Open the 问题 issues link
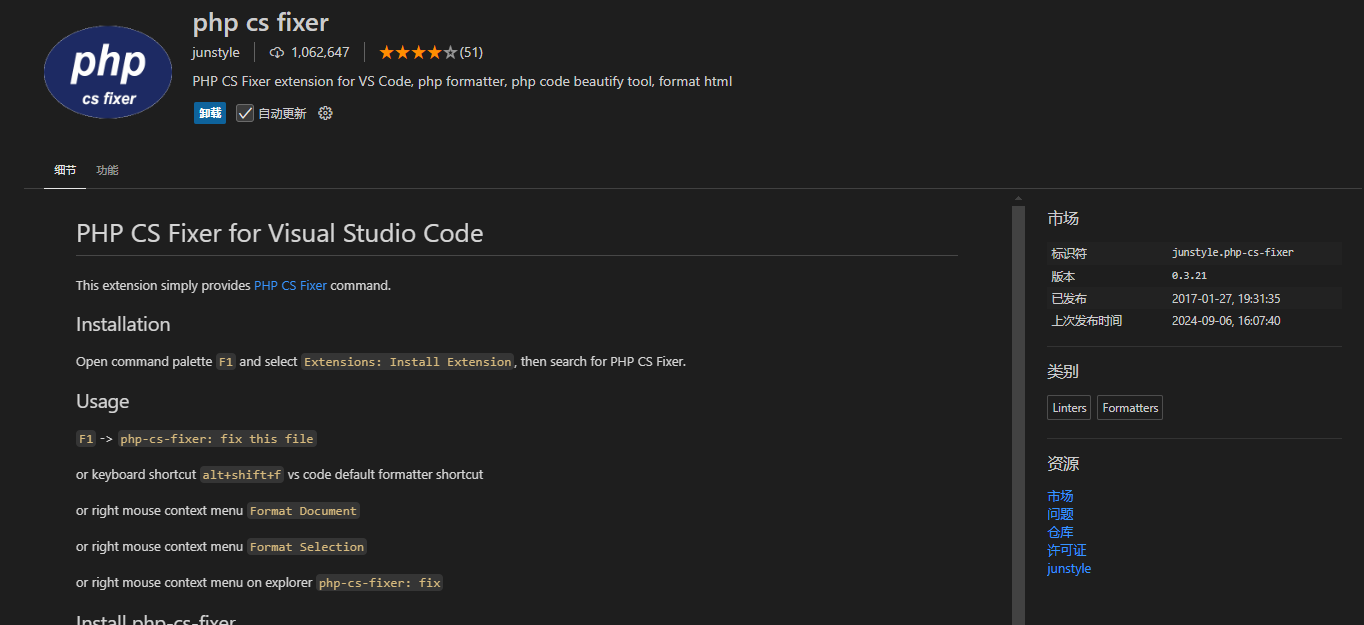Viewport: 1364px width, 625px height. pos(1060,514)
